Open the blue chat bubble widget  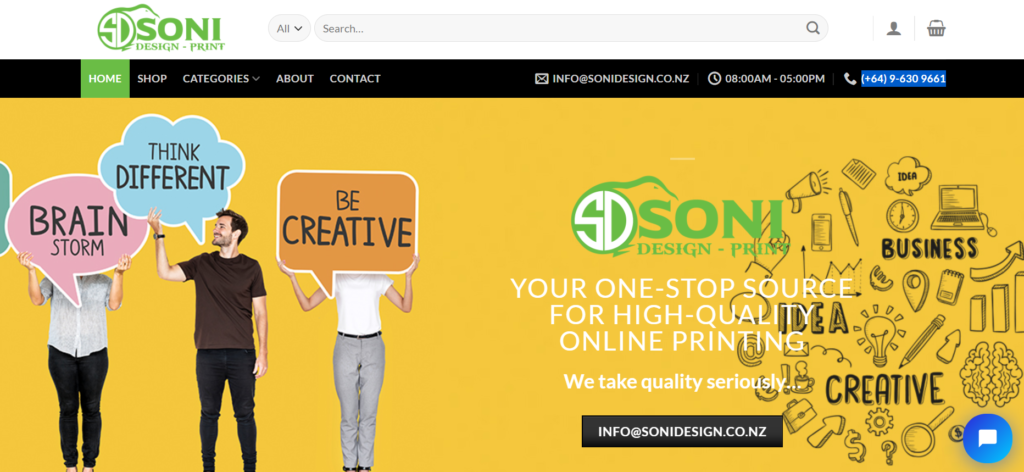(987, 438)
